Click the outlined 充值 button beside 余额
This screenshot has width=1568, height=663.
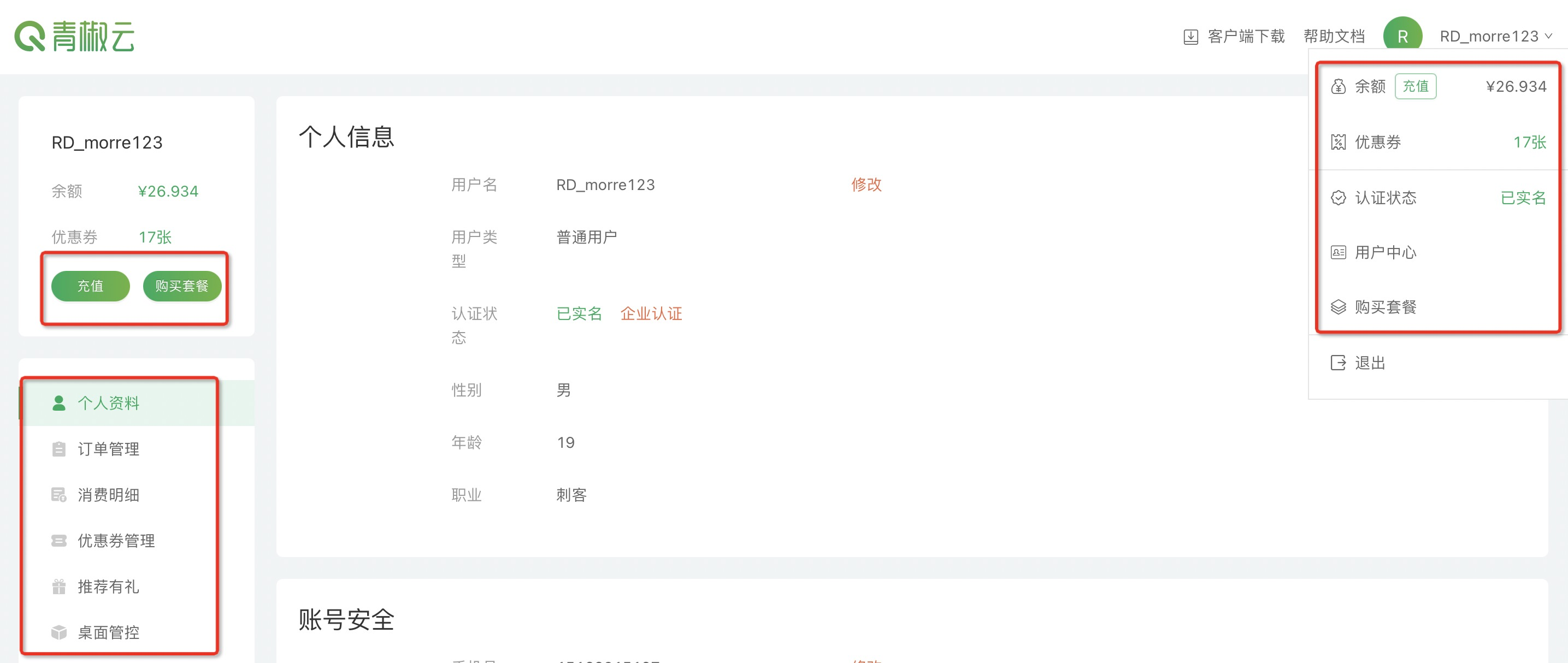tap(1414, 86)
